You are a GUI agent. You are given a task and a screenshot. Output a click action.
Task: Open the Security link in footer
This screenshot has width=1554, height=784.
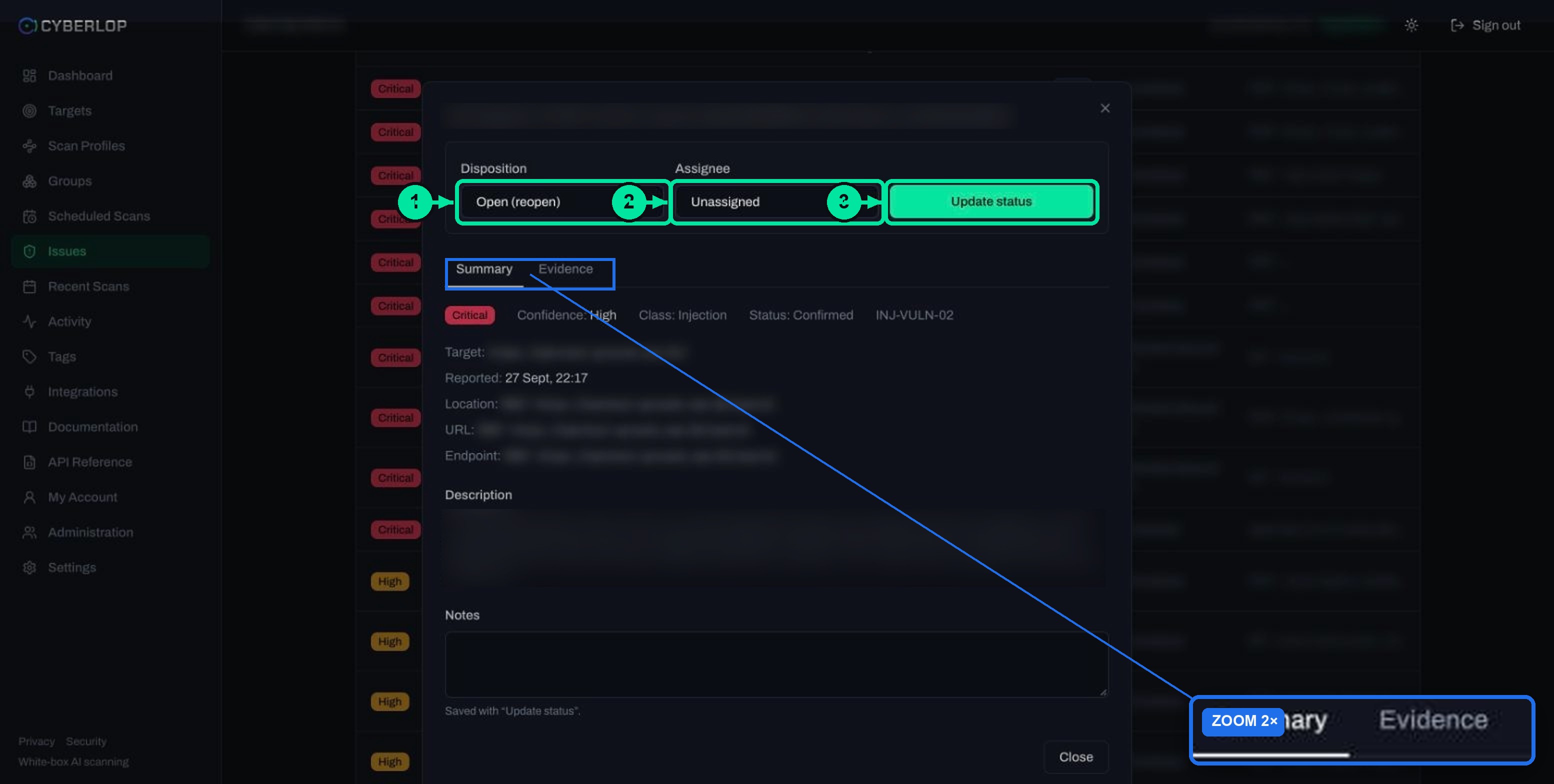click(x=86, y=741)
